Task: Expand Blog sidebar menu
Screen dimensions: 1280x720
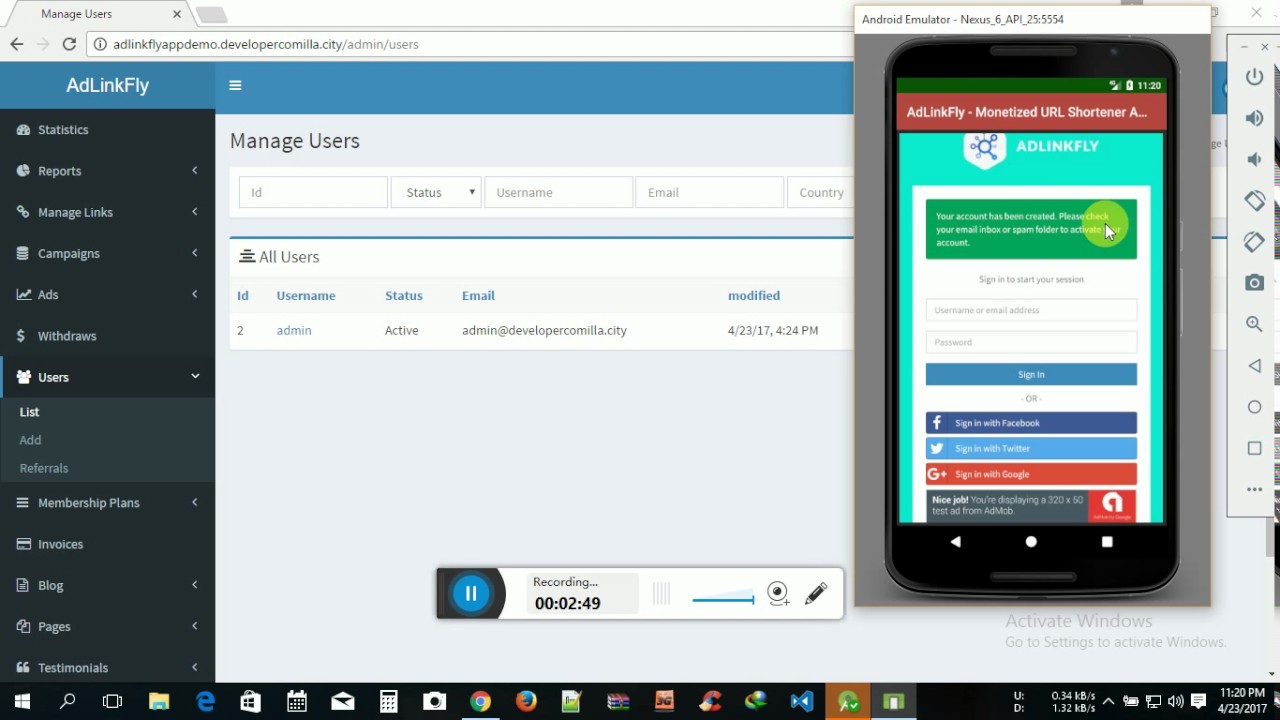Action: pyautogui.click(x=107, y=585)
